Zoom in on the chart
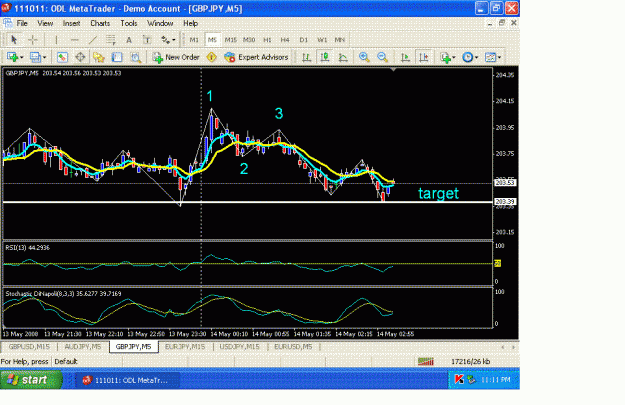The image size is (625, 405). point(364,57)
